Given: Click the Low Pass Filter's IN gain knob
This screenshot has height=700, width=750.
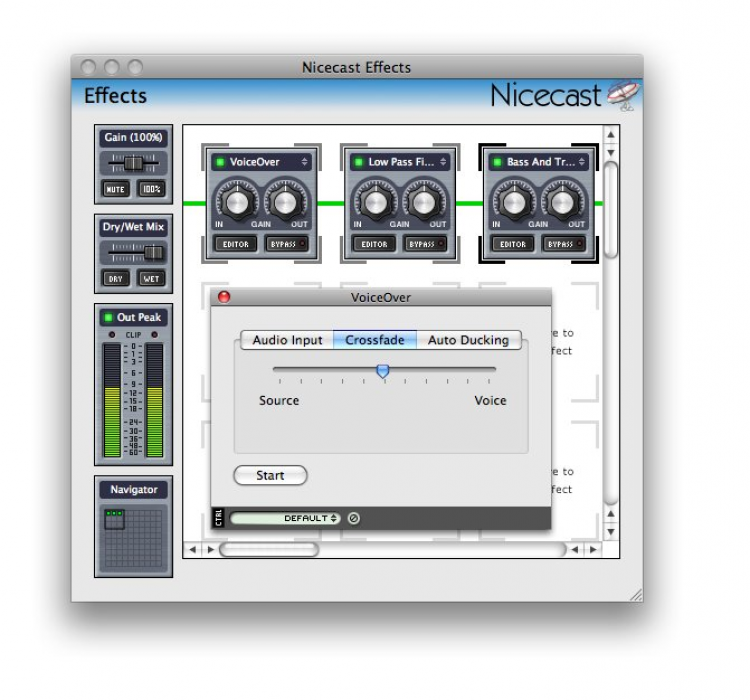Looking at the screenshot, I should click(375, 202).
